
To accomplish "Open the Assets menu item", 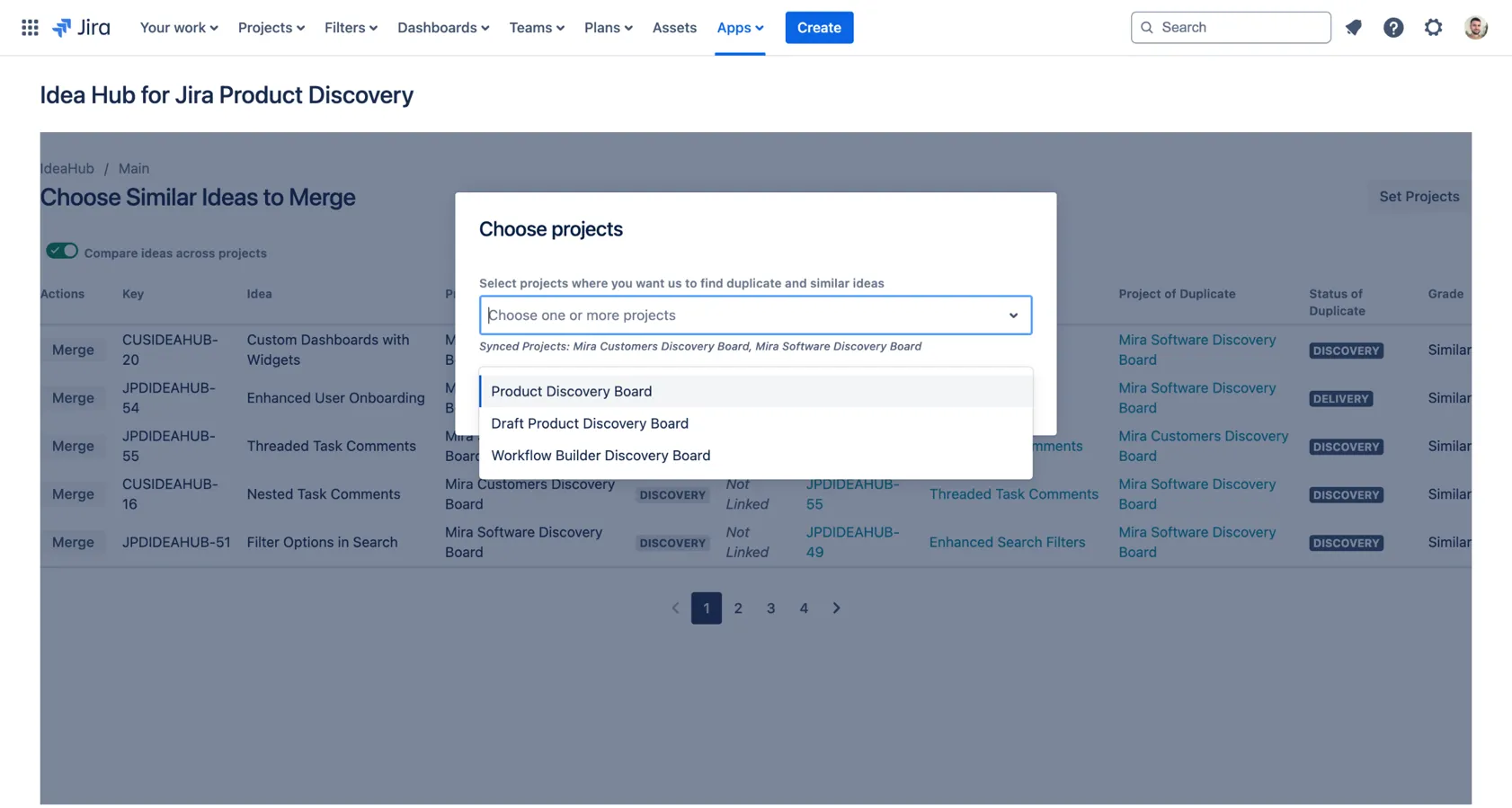I will pos(674,27).
